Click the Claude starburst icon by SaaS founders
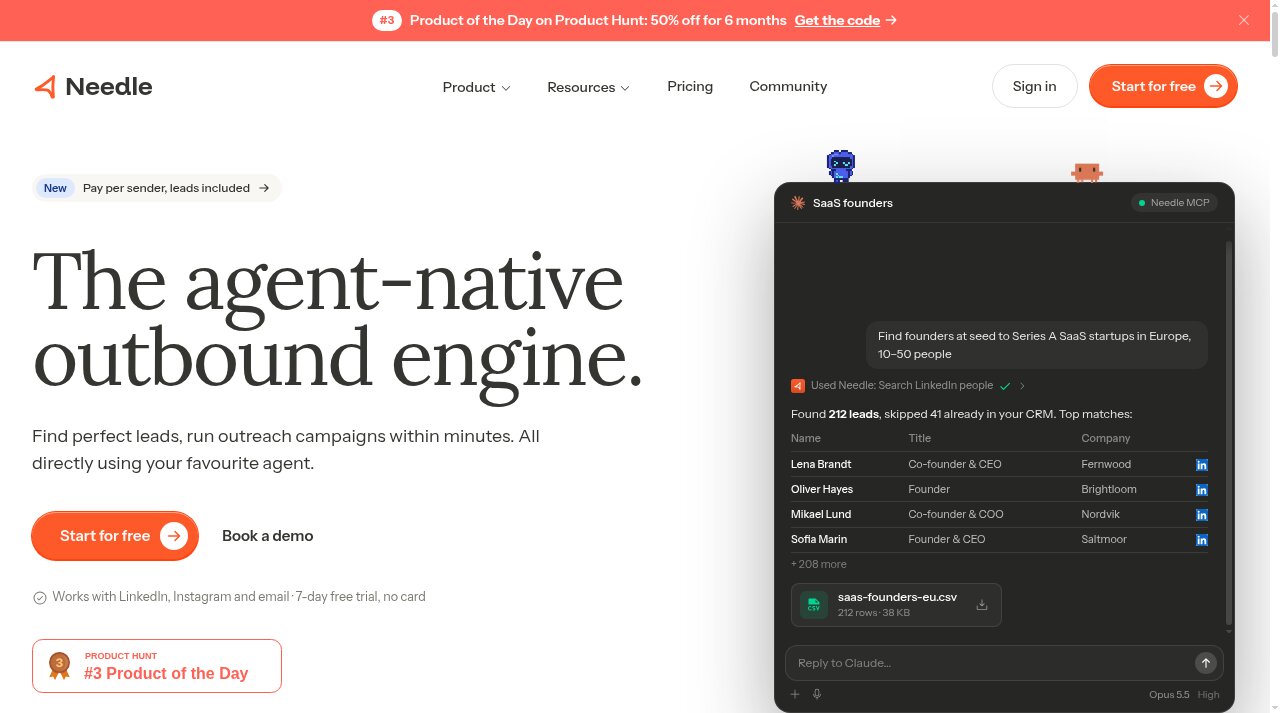This screenshot has height=713, width=1280. [x=798, y=203]
